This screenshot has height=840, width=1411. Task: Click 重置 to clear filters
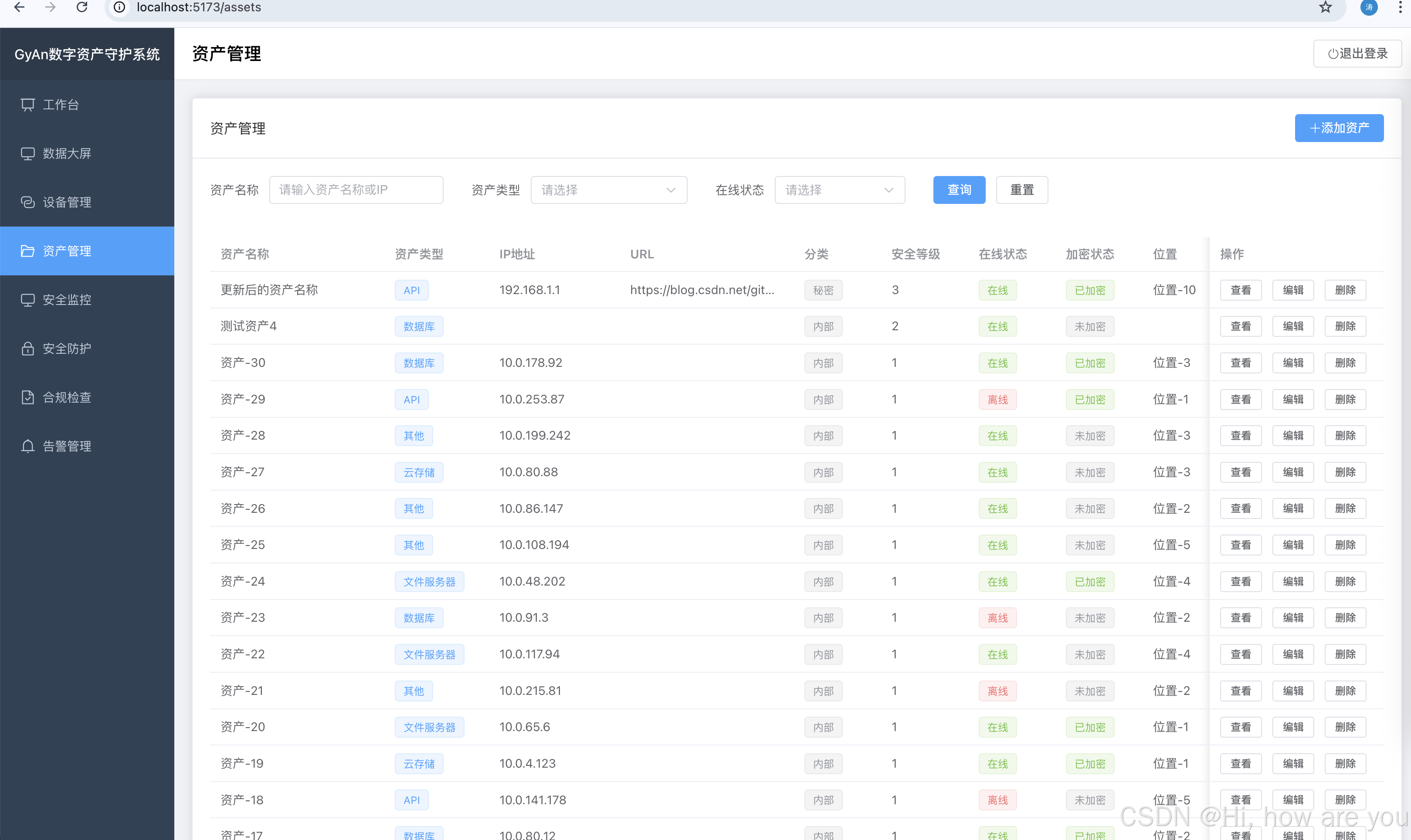1021,190
